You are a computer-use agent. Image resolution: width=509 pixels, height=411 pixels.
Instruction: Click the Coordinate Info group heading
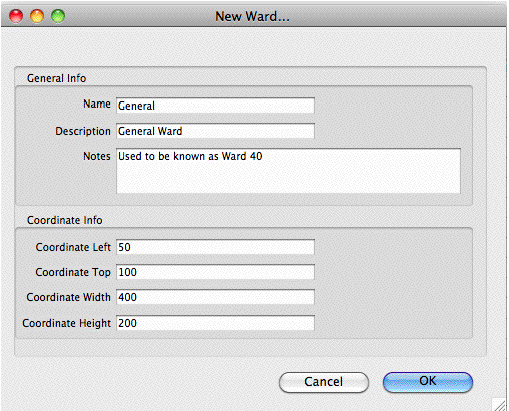click(64, 220)
